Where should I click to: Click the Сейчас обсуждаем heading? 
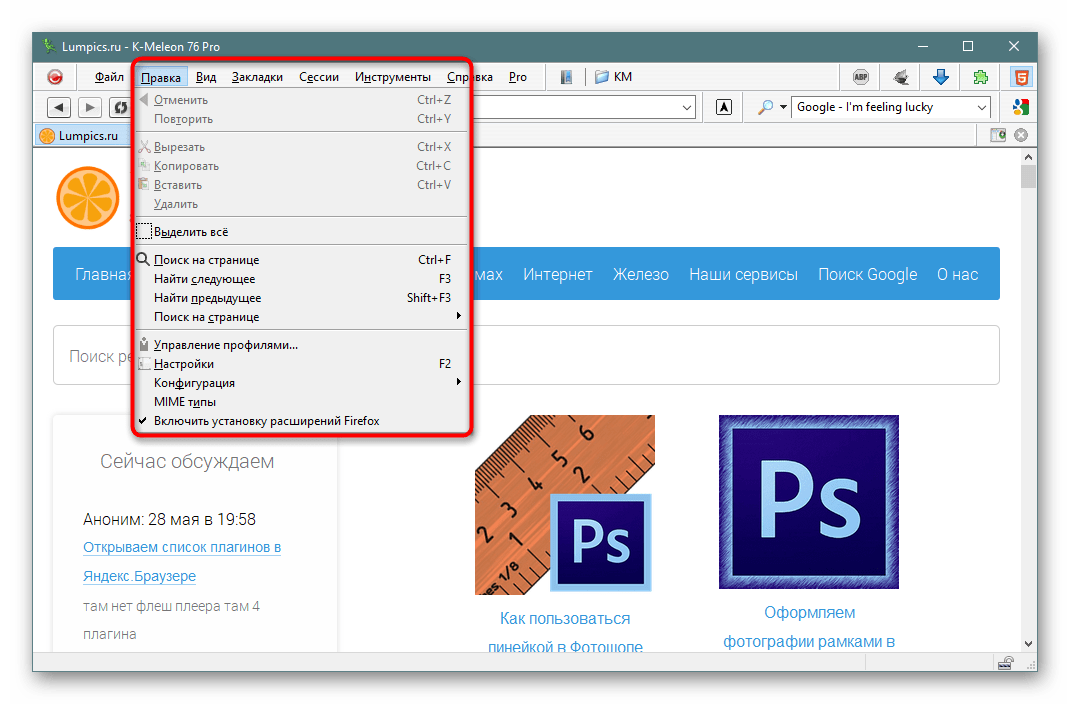pyautogui.click(x=187, y=461)
